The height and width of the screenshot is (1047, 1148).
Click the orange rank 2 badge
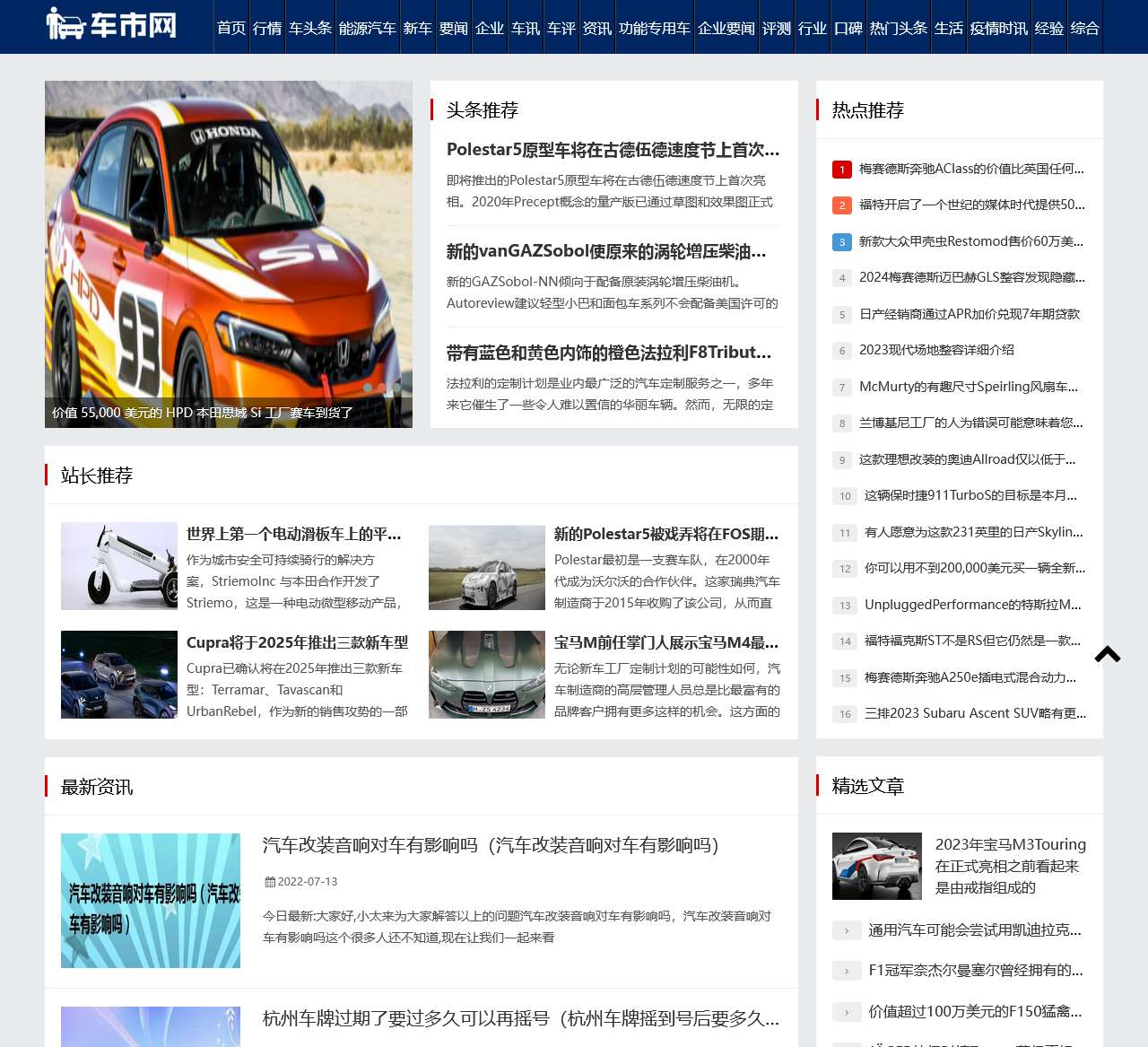(x=842, y=205)
